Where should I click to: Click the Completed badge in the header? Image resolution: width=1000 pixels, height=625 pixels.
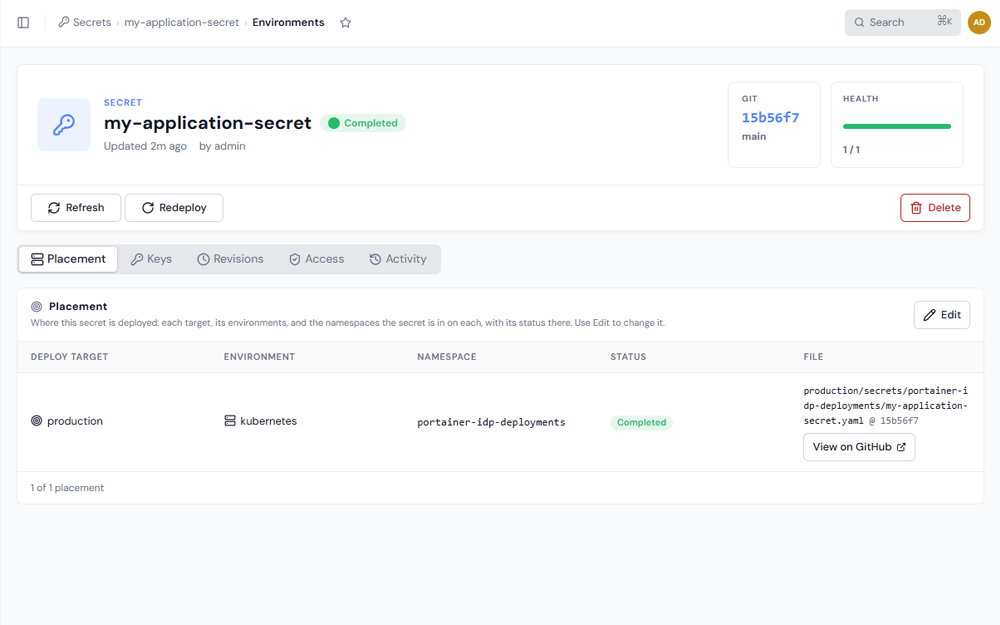(363, 123)
